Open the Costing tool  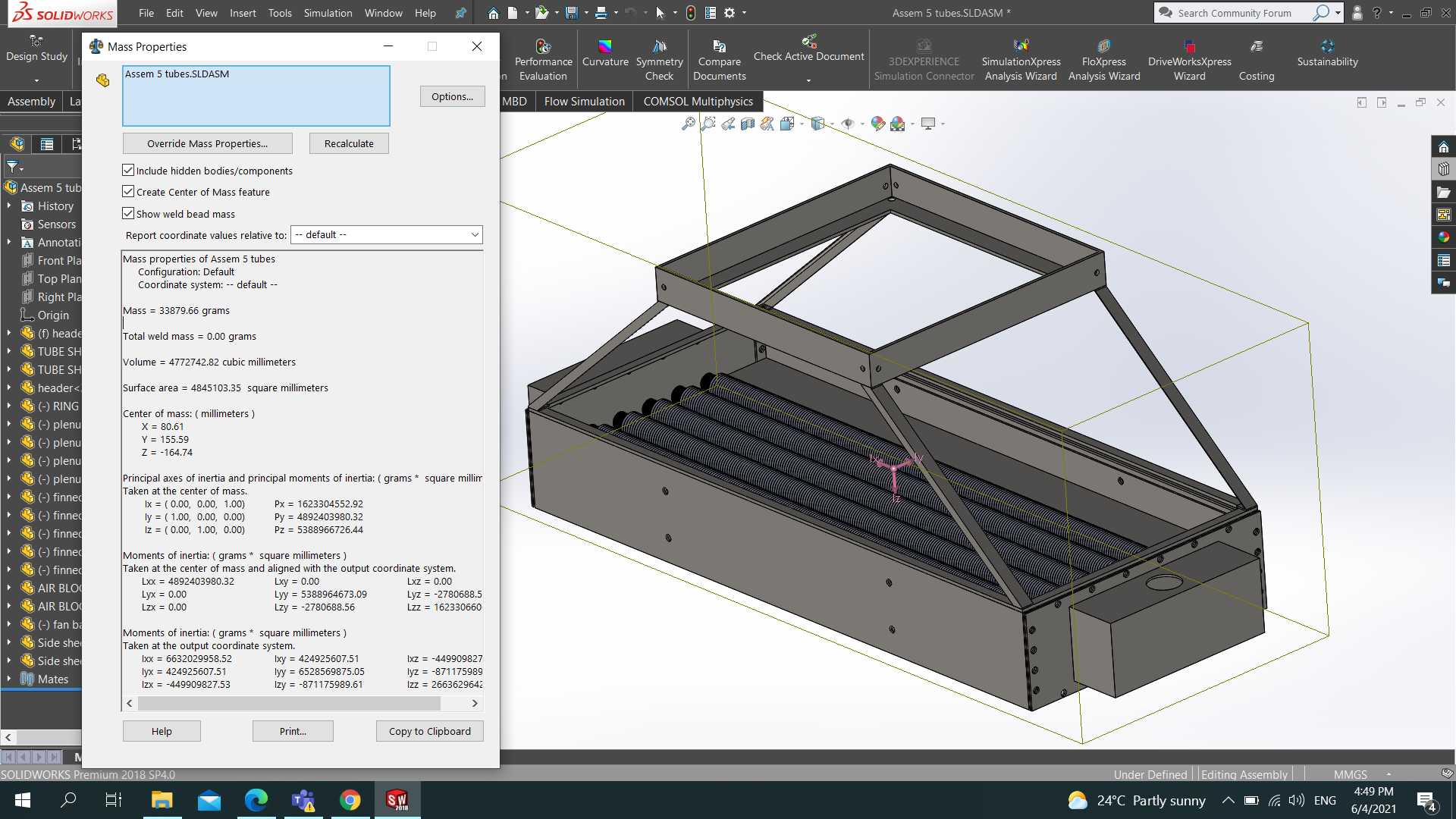click(1257, 59)
